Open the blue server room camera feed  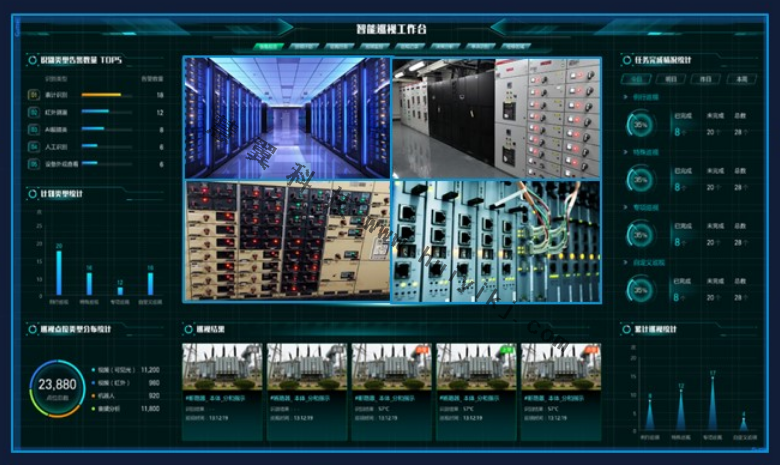286,117
